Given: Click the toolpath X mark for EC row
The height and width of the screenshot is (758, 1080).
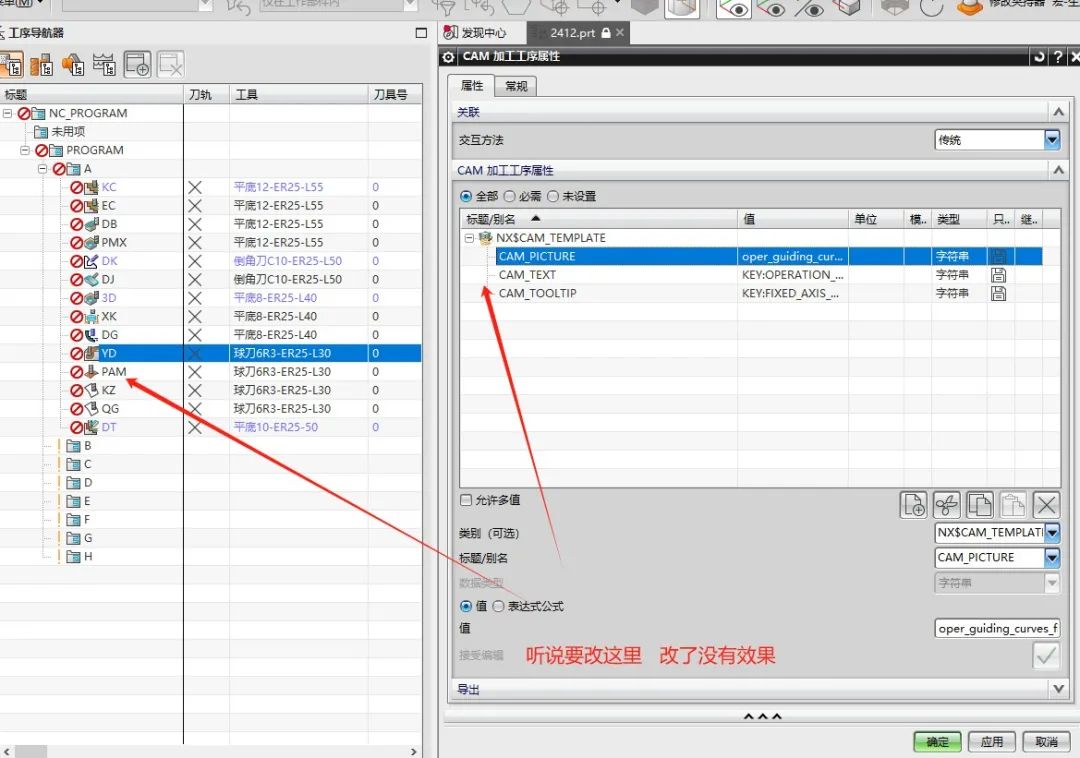Looking at the screenshot, I should [195, 206].
